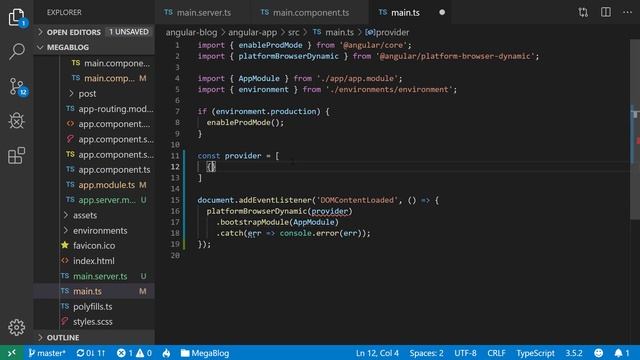This screenshot has width=640, height=360.
Task: Open styles.scss in the explorer
Action: click(x=93, y=322)
